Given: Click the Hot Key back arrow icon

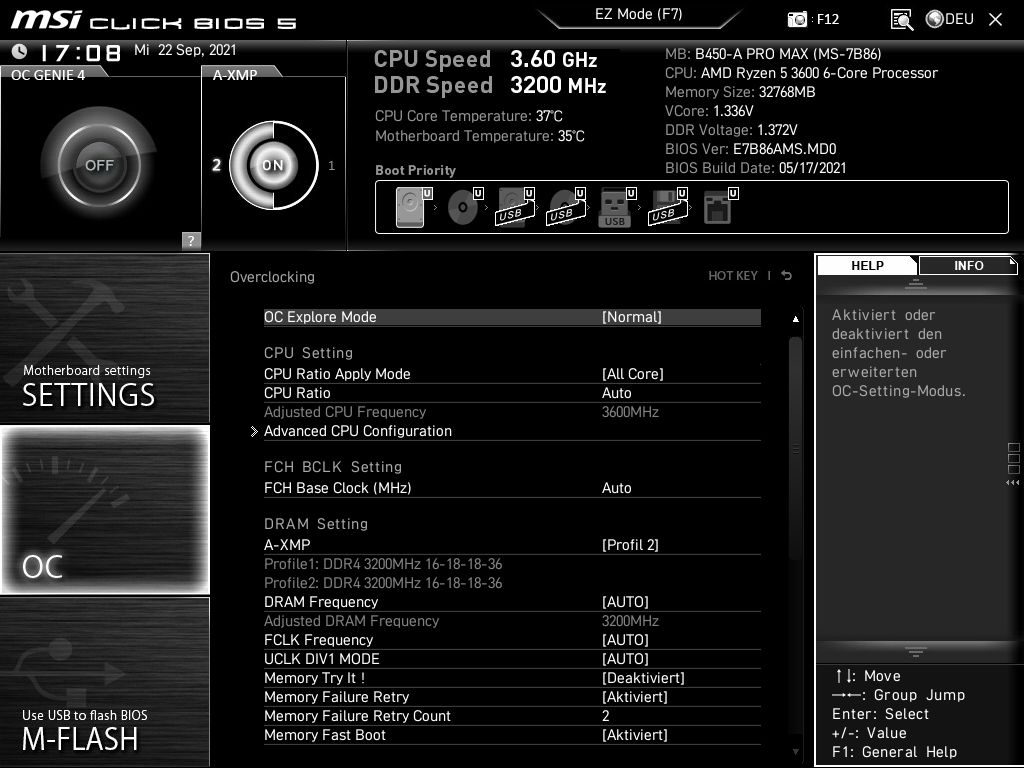Looking at the screenshot, I should click(x=787, y=276).
